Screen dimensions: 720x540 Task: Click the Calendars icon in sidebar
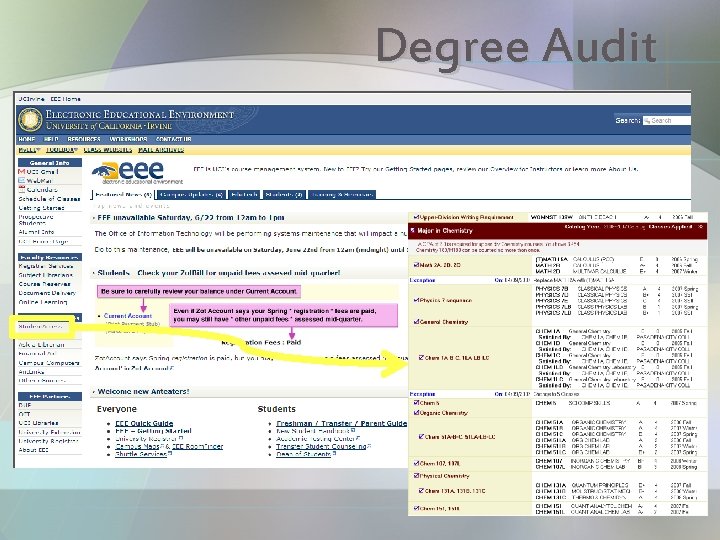click(21, 190)
